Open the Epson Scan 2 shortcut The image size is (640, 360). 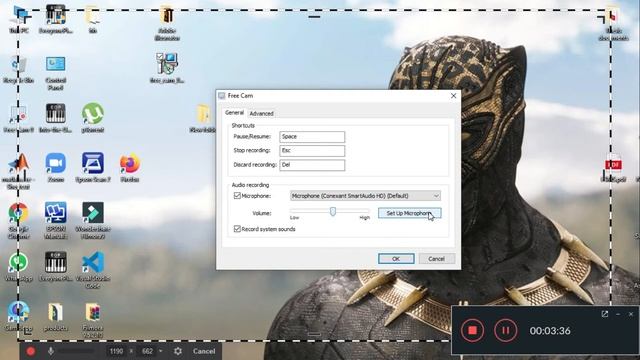[x=93, y=167]
